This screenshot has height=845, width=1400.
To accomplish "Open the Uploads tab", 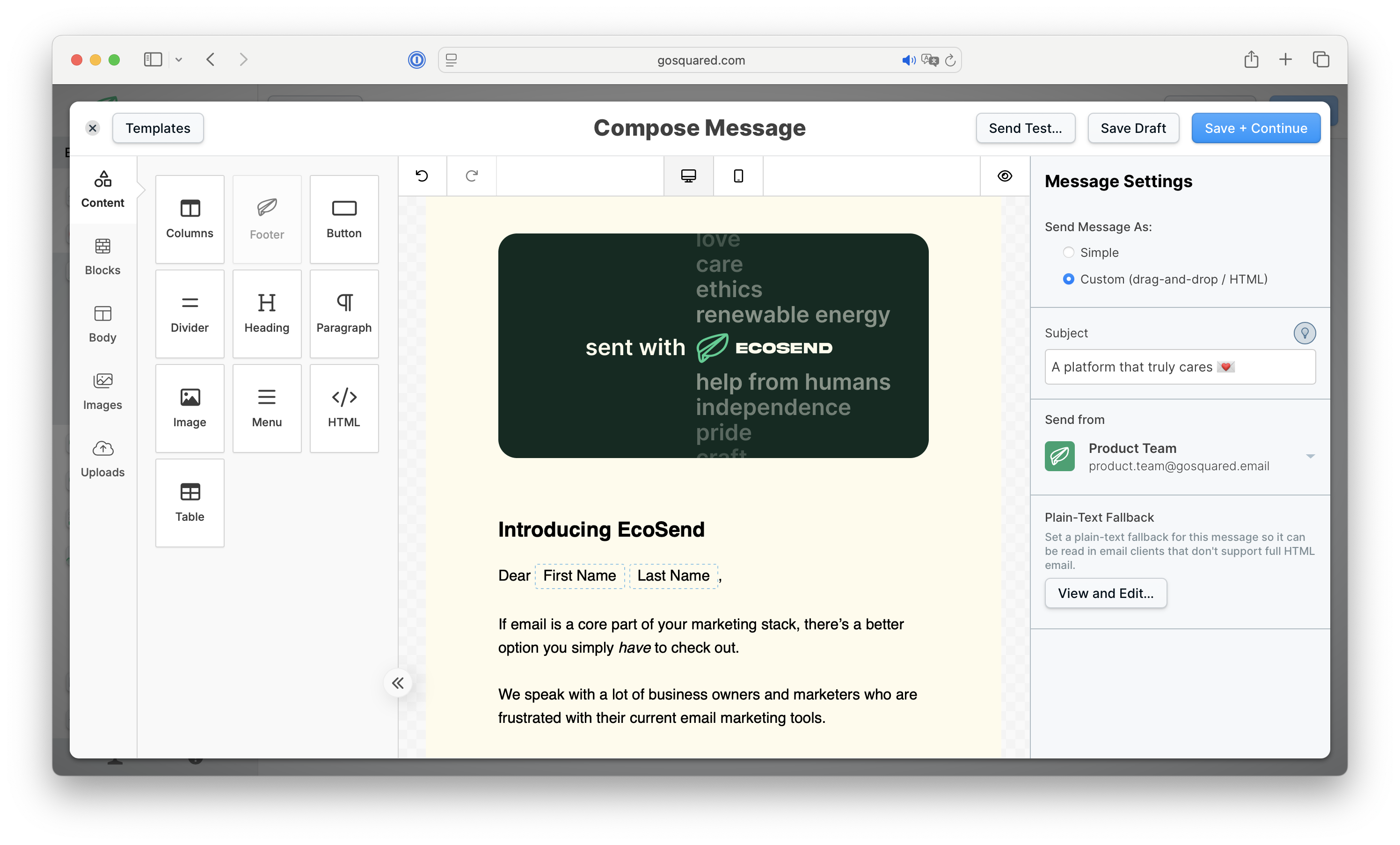I will tap(103, 459).
